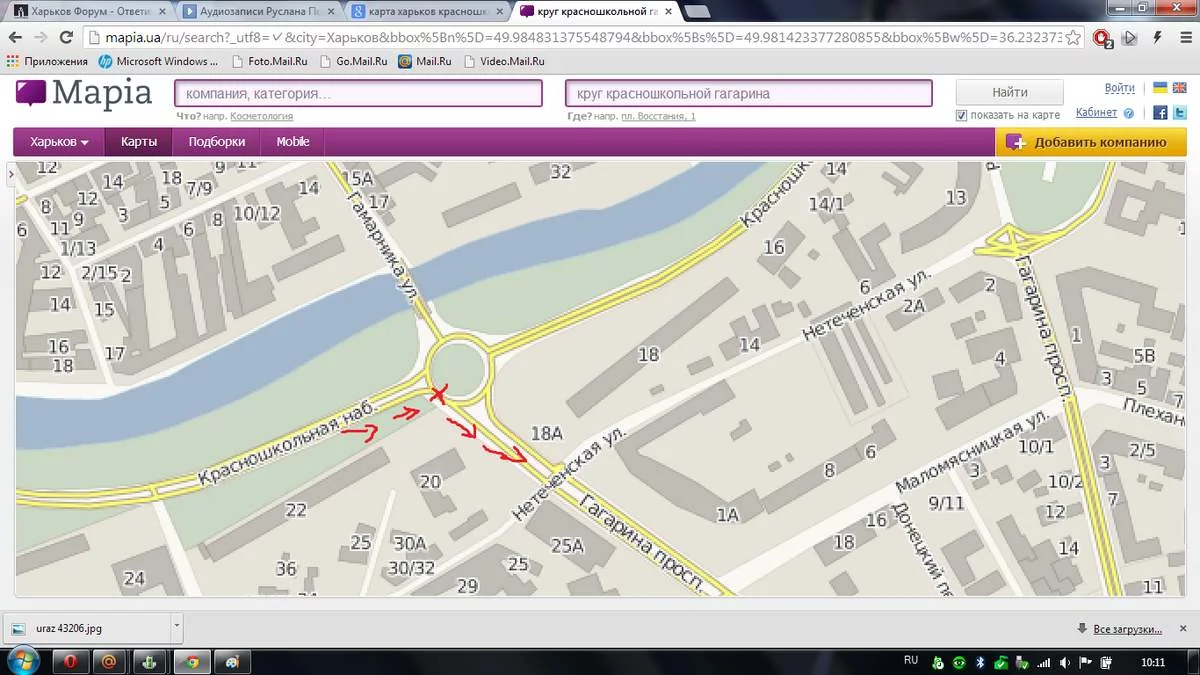Open the Facebook social icon
Screen dimensions: 1200x675
(1160, 113)
